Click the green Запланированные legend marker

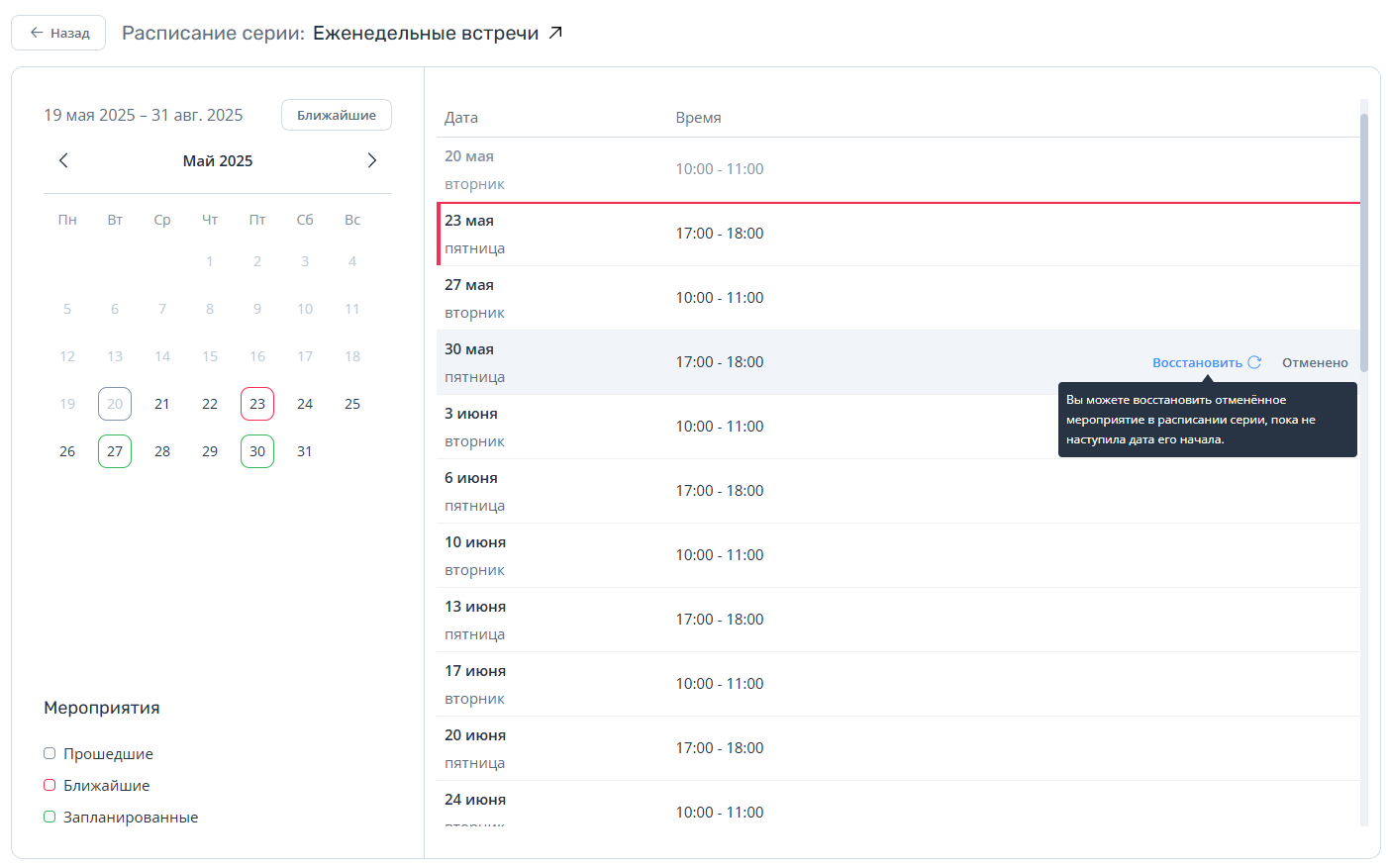click(x=50, y=817)
